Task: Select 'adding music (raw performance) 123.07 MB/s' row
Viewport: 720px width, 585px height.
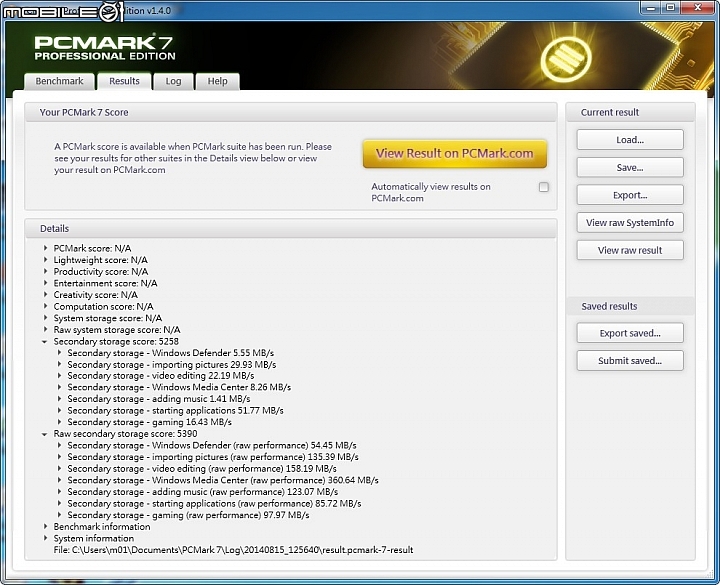Action: coord(202,492)
